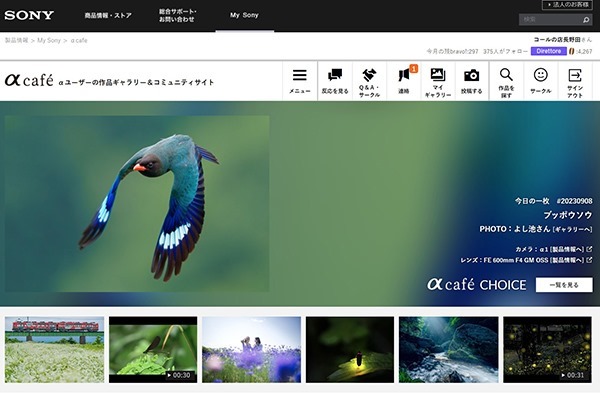Select the My Sony tab
Screen dimensions: 600x393
pos(245,15)
